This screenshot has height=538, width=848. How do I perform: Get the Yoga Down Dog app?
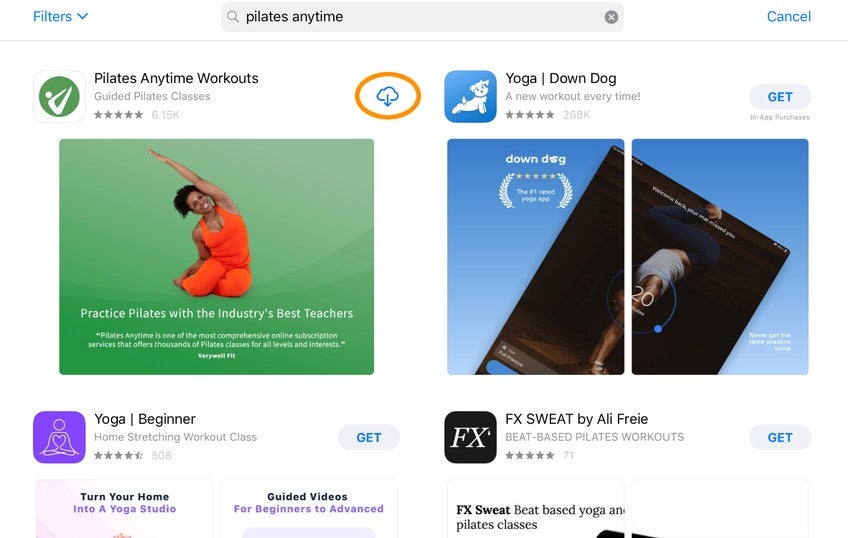tap(779, 97)
